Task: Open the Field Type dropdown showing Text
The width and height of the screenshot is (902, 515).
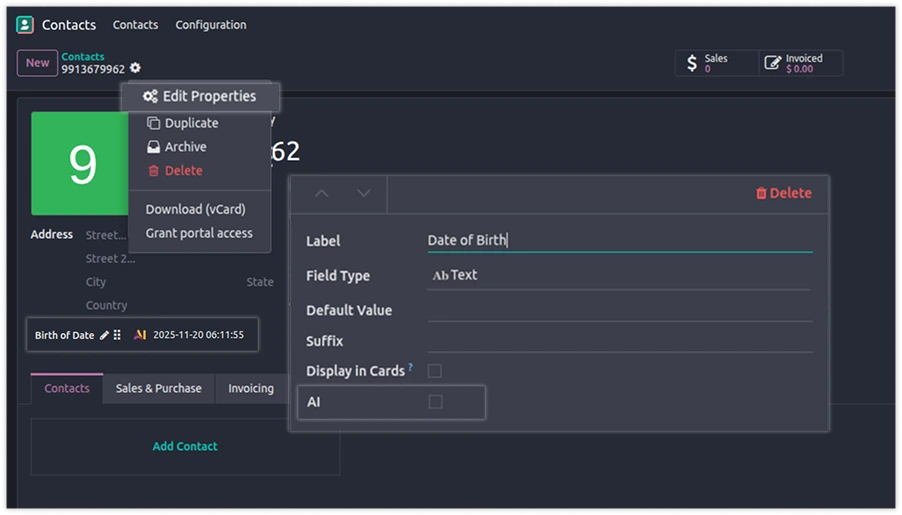Action: click(x=618, y=275)
